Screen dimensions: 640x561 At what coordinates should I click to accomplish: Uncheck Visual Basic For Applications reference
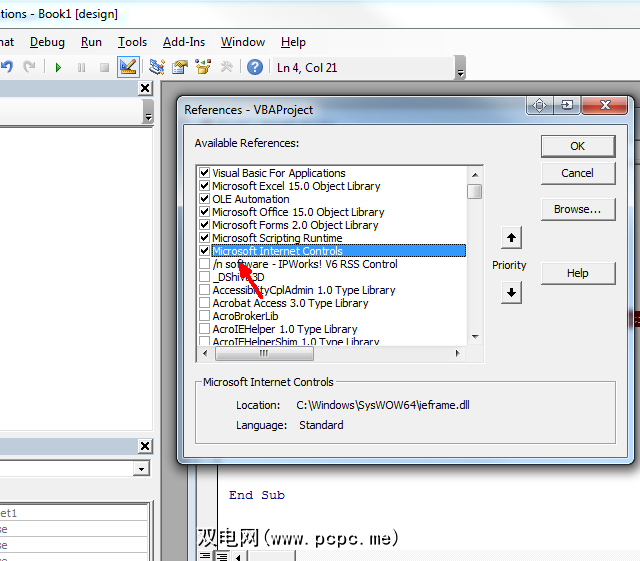point(204,172)
